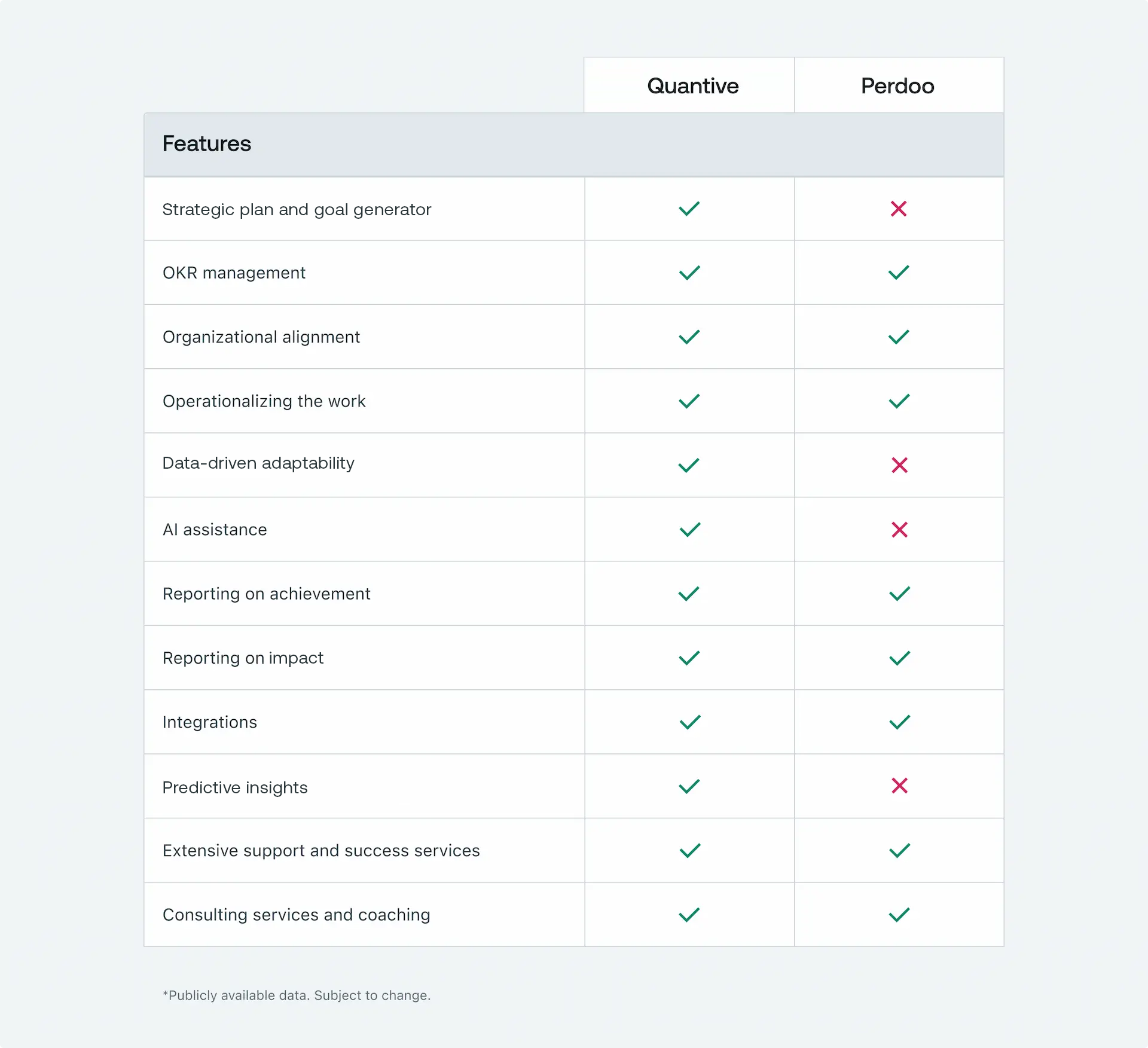Click the OKR management row label
This screenshot has height=1048, width=1148.
click(234, 273)
